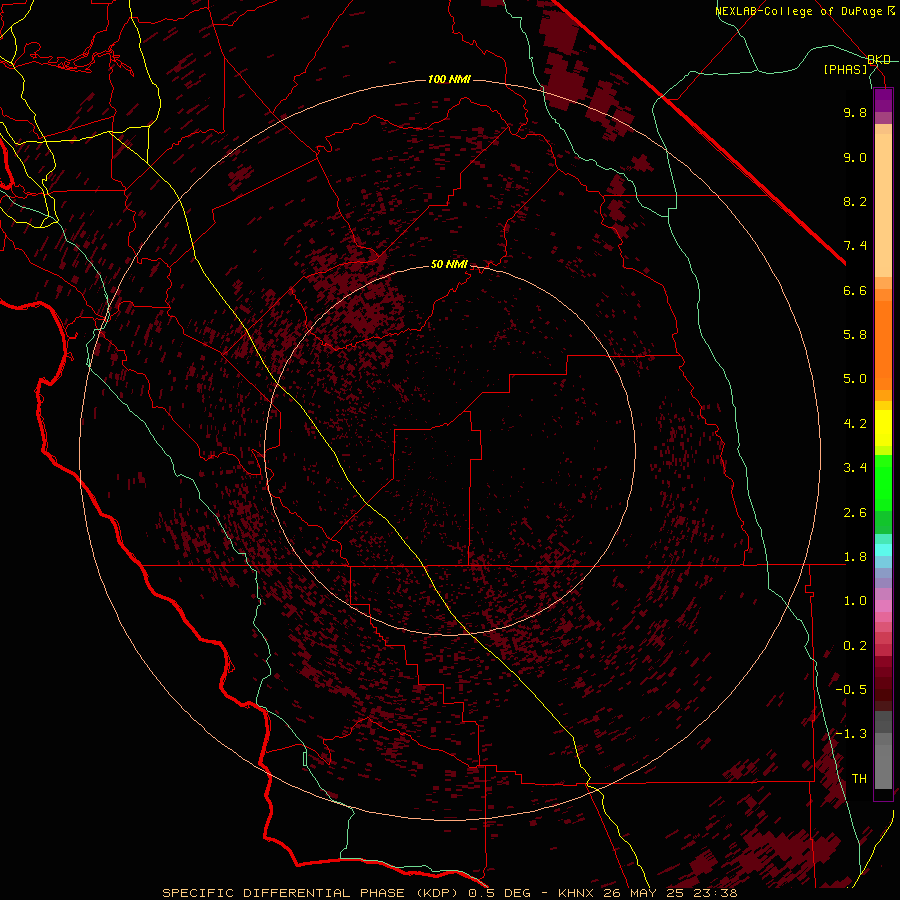Click the 50 NMI range ring label
Image resolution: width=900 pixels, height=900 pixels.
pos(449,265)
